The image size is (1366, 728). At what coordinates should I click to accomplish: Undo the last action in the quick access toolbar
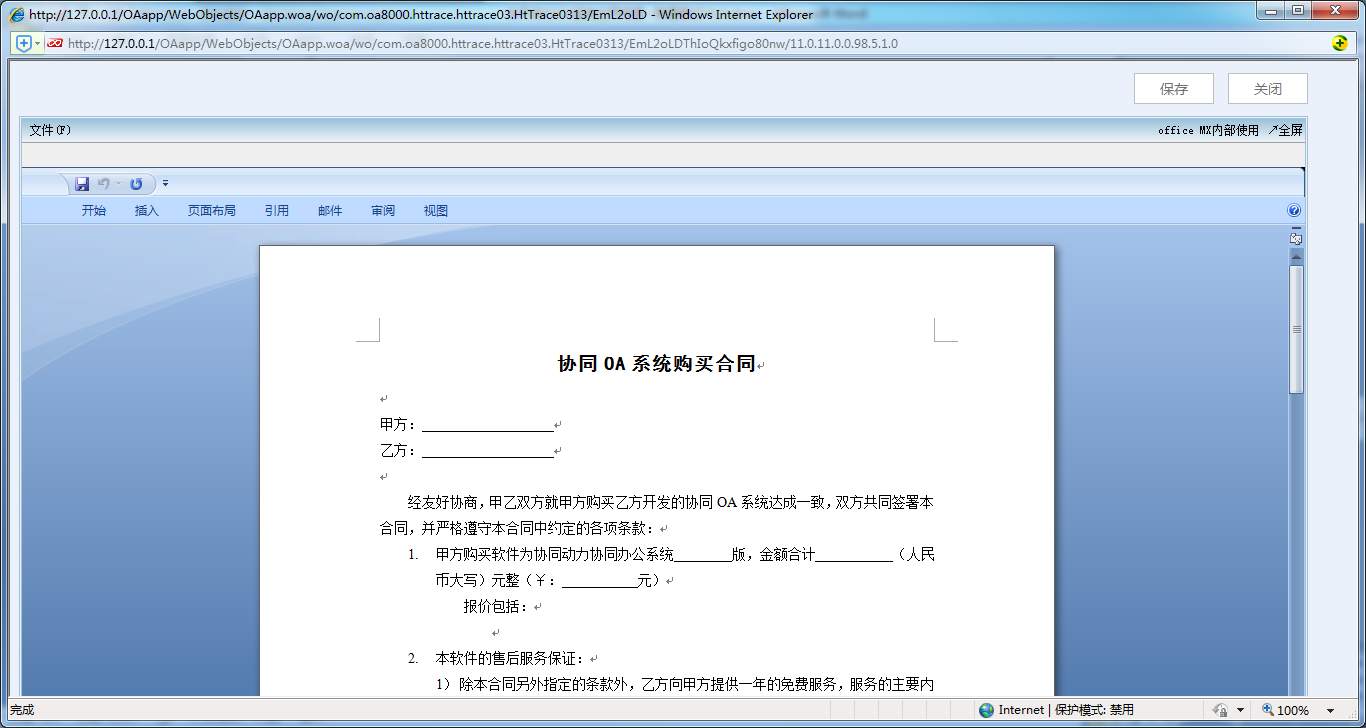click(x=104, y=183)
